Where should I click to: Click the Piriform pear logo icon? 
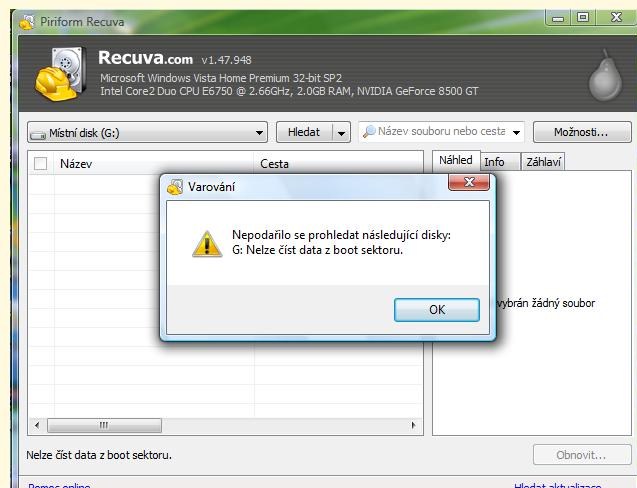pyautogui.click(x=605, y=76)
